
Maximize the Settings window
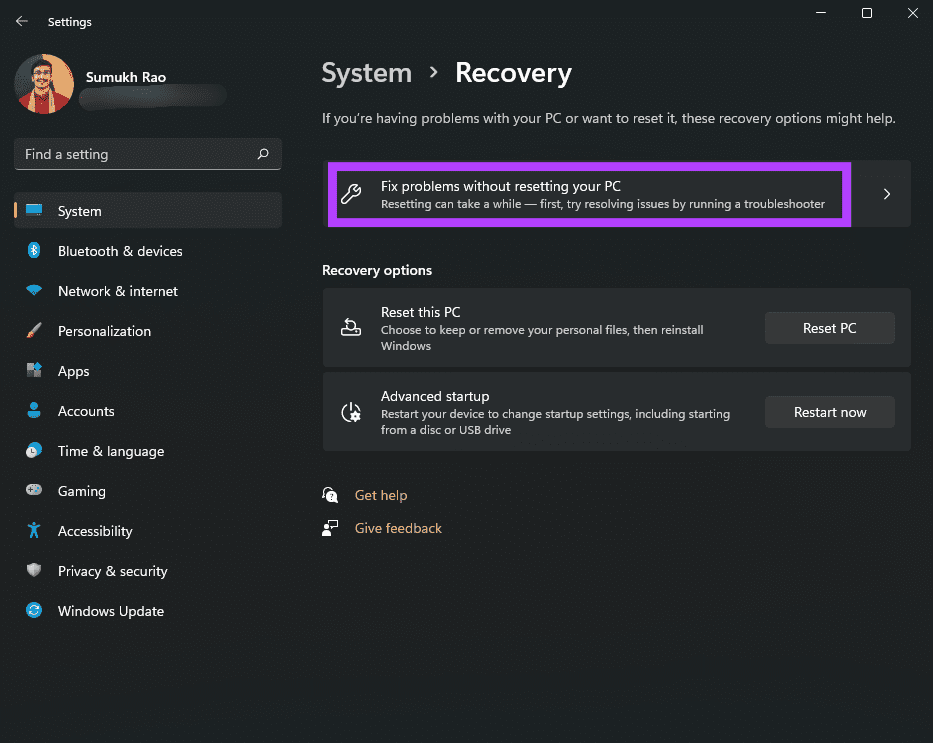[867, 13]
